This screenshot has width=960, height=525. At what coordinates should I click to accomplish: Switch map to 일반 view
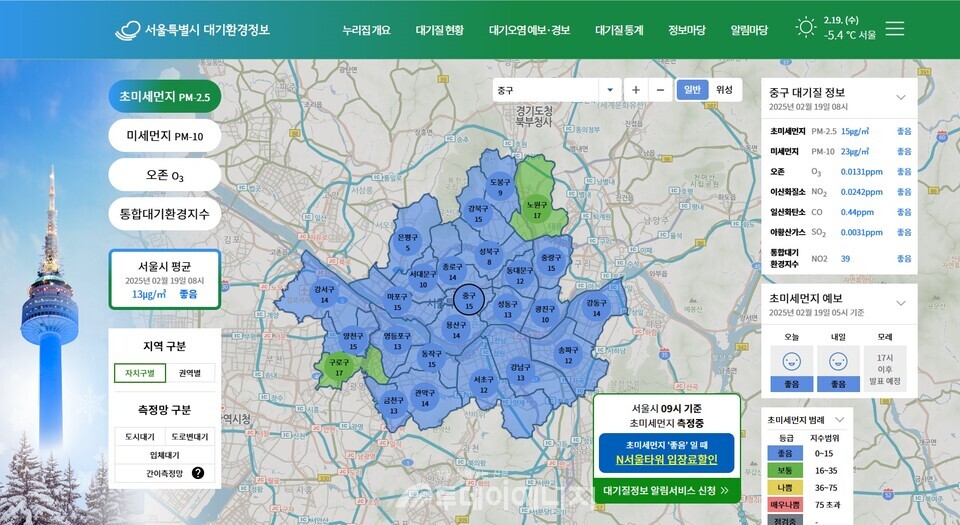[x=692, y=90]
